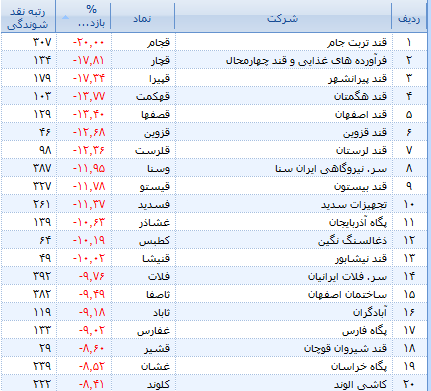Select company قند اصفهان
431x391 pixels.
tap(361, 114)
